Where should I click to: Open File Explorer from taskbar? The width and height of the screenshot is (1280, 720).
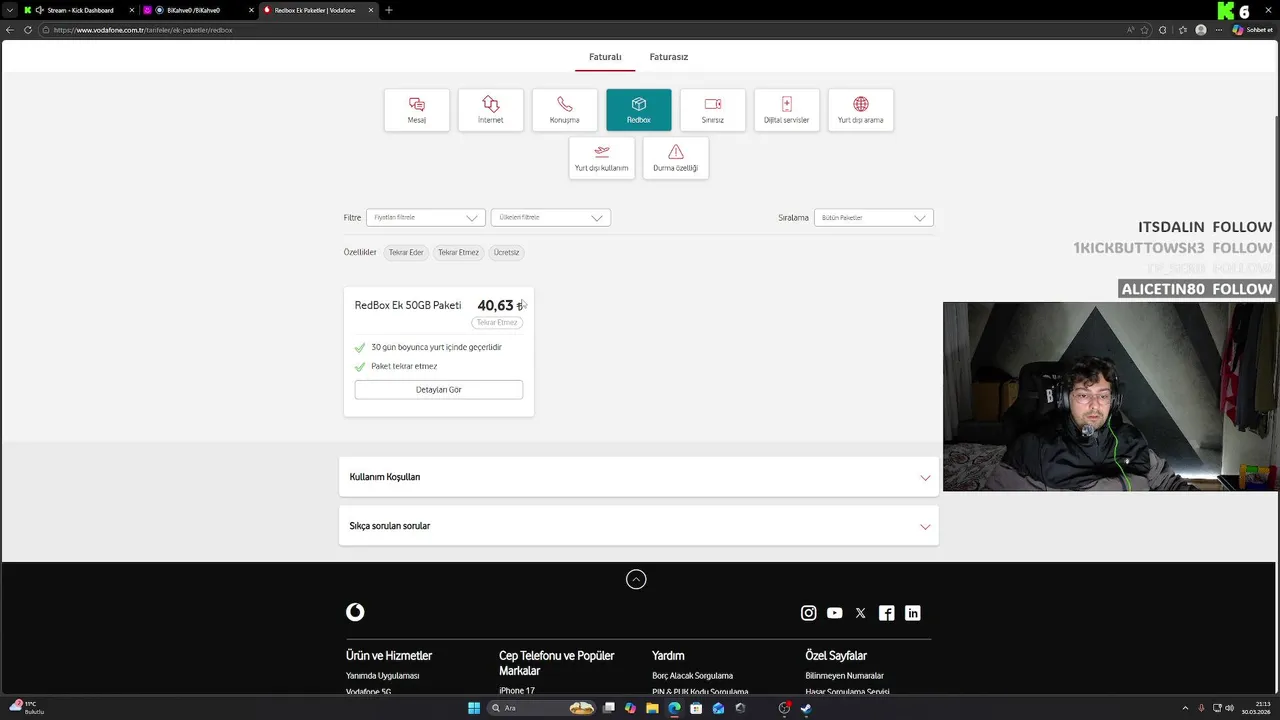click(652, 708)
